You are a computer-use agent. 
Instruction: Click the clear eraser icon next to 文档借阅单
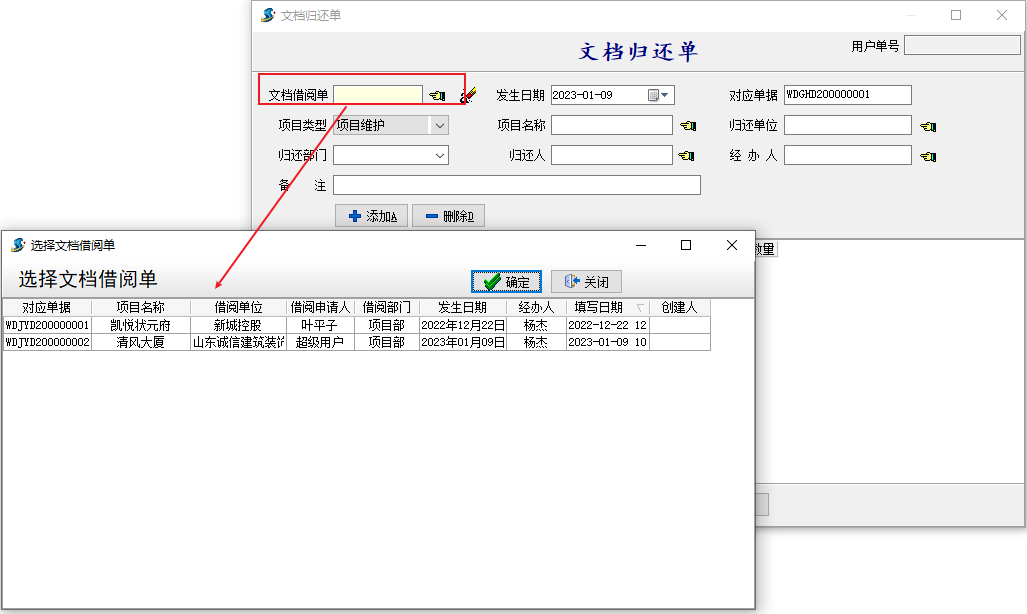468,96
